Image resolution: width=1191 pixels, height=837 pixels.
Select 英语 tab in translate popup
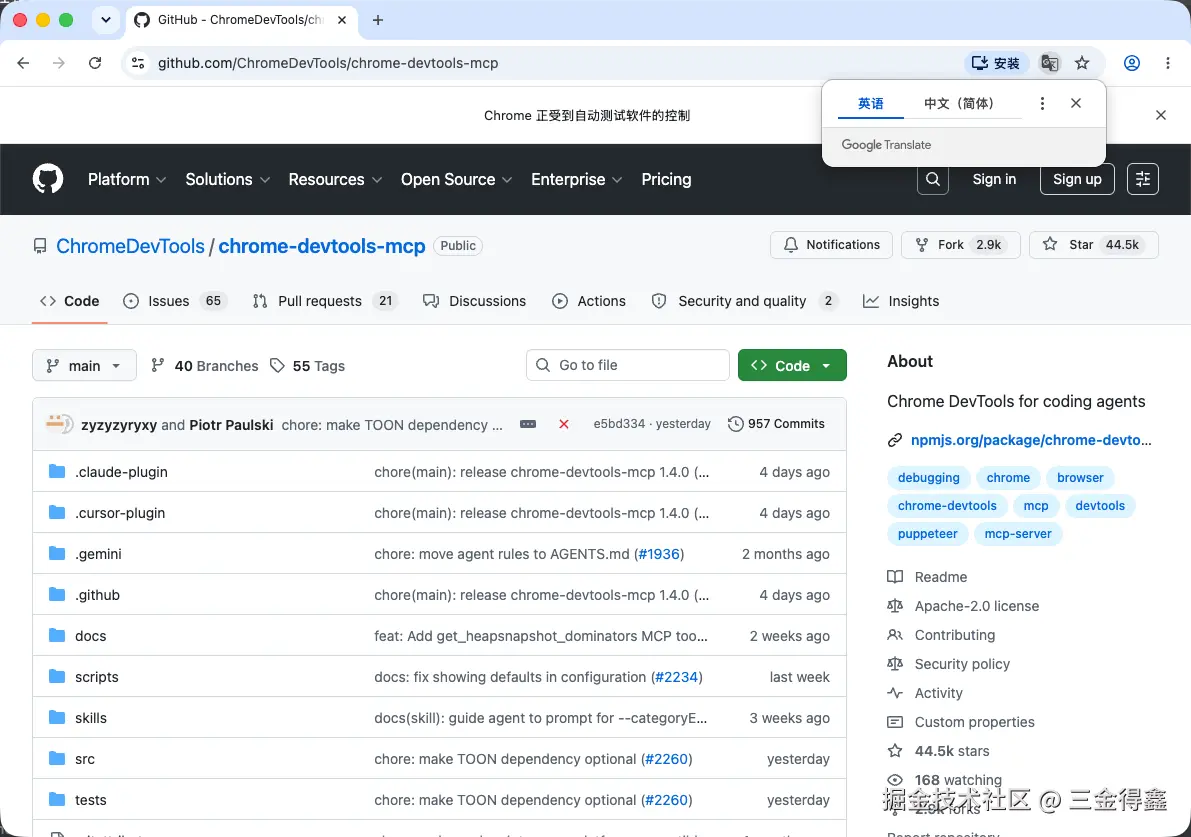click(870, 103)
